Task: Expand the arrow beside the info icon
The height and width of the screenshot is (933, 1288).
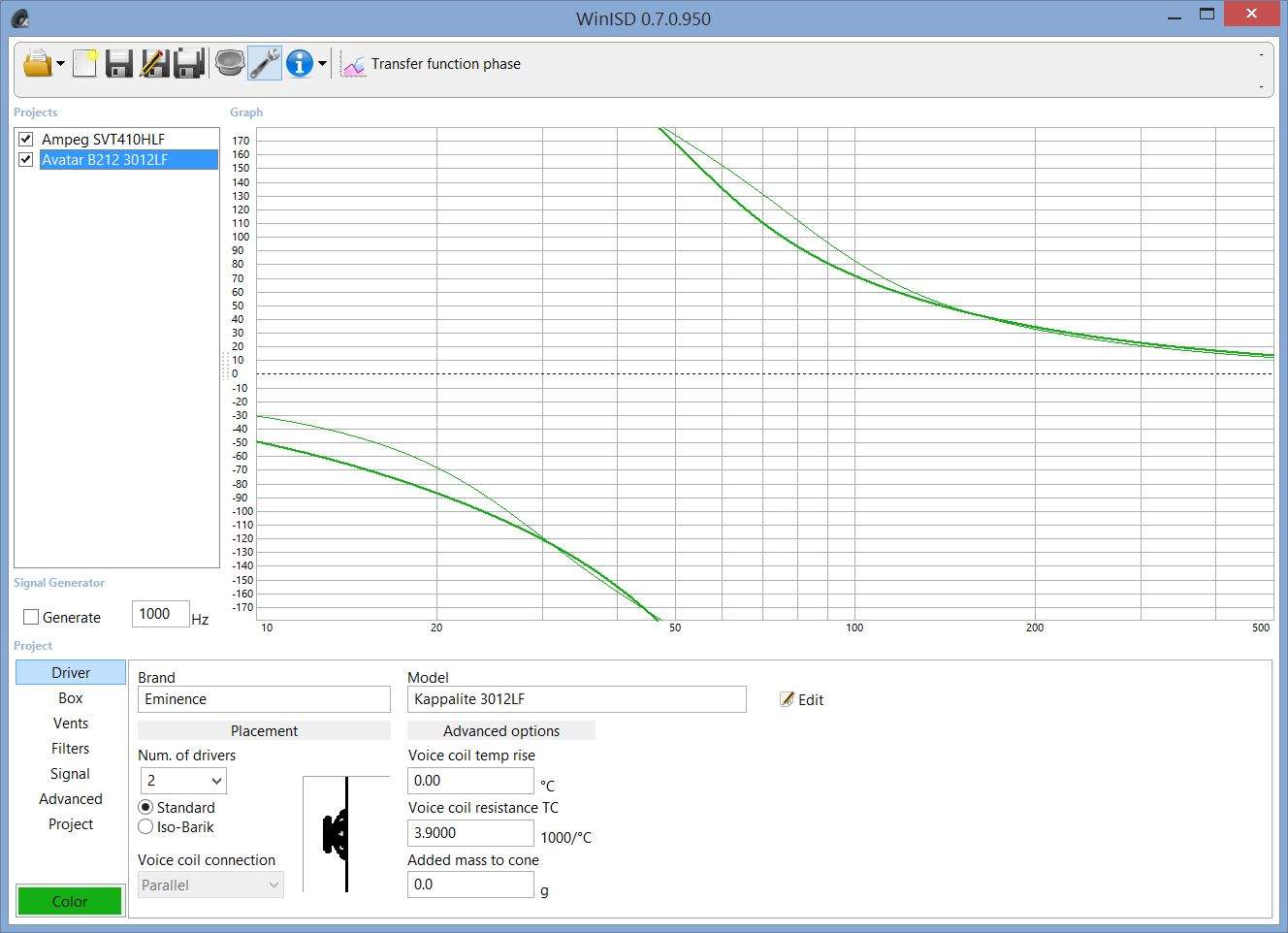Action: click(x=323, y=64)
